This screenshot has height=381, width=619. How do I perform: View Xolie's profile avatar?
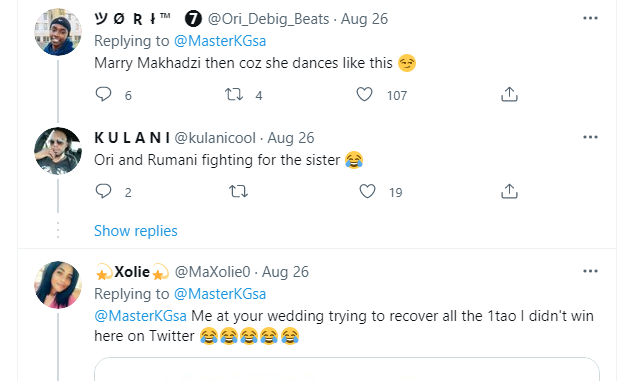[58, 285]
